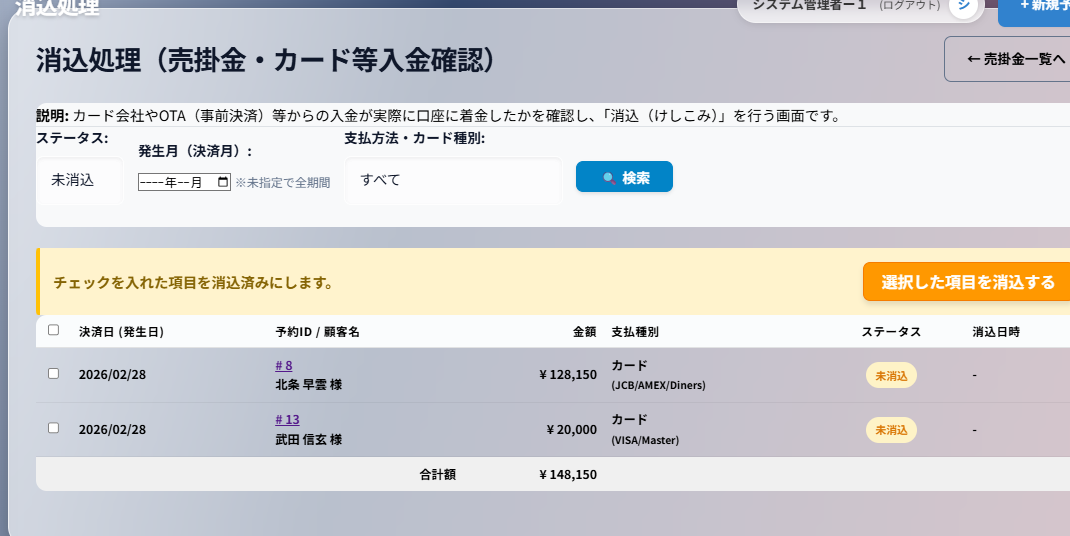Click the blue ＋新規 button at top
The width and height of the screenshot is (1070, 536).
(x=1035, y=8)
